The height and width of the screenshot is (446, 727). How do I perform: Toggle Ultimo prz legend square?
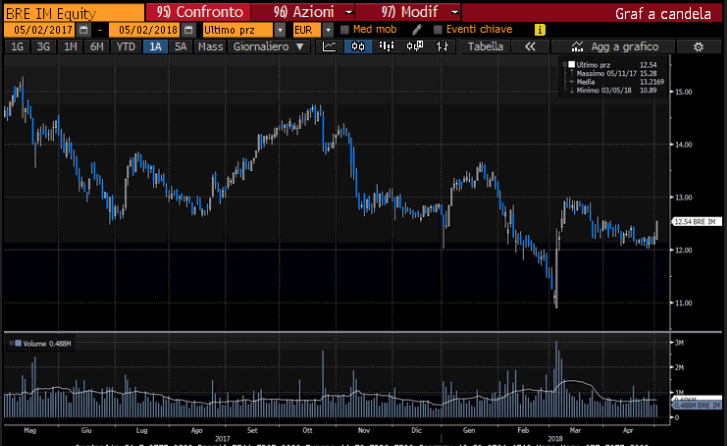click(572, 64)
